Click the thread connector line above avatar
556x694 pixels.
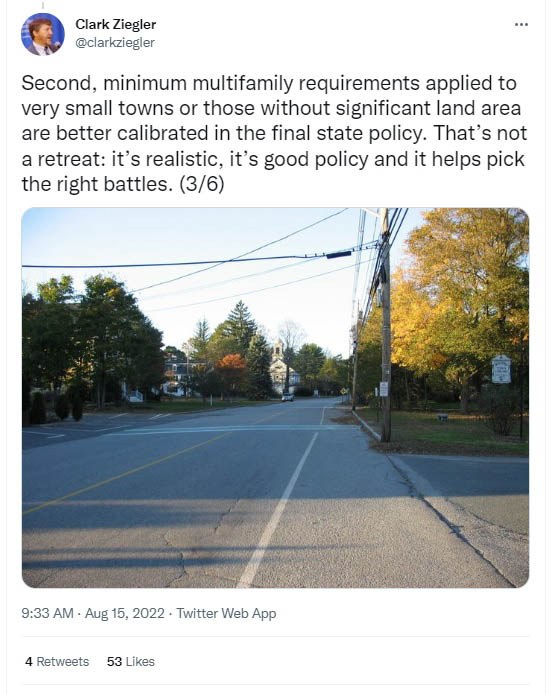[x=43, y=5]
